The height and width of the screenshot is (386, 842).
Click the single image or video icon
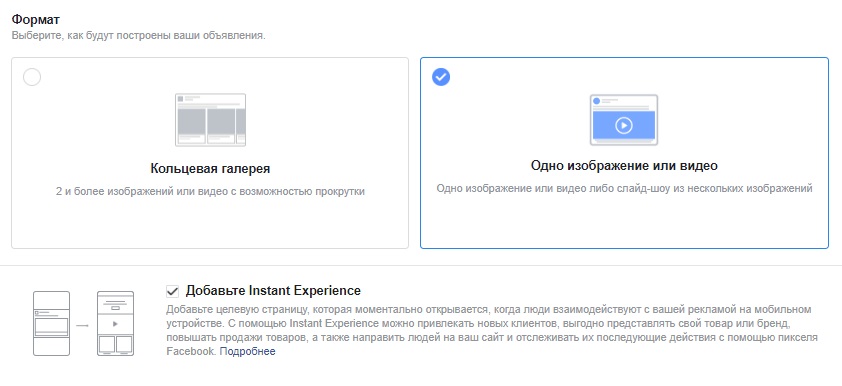[623, 120]
